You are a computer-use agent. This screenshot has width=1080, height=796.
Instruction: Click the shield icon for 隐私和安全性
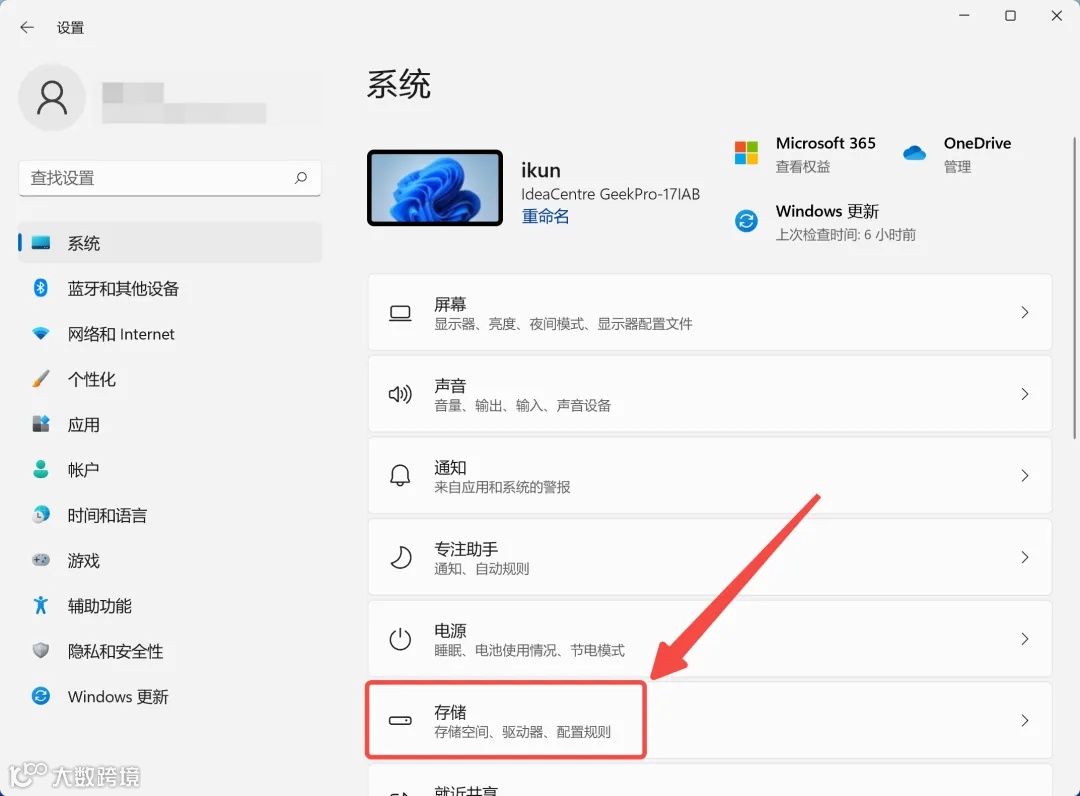click(x=41, y=651)
